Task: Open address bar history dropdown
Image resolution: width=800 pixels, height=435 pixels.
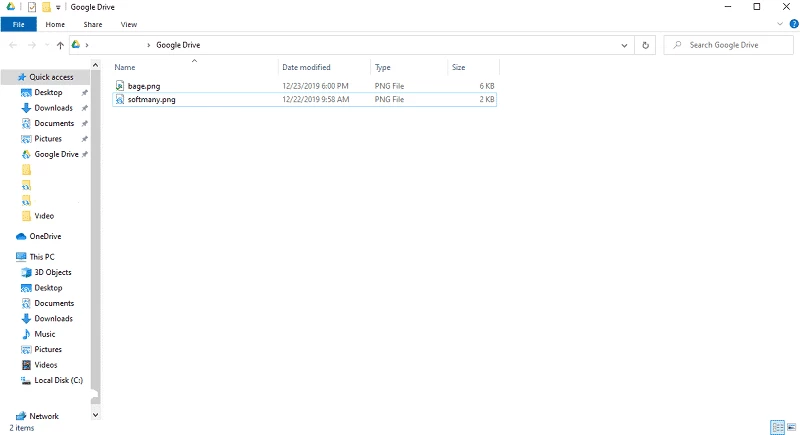Action: tap(625, 45)
